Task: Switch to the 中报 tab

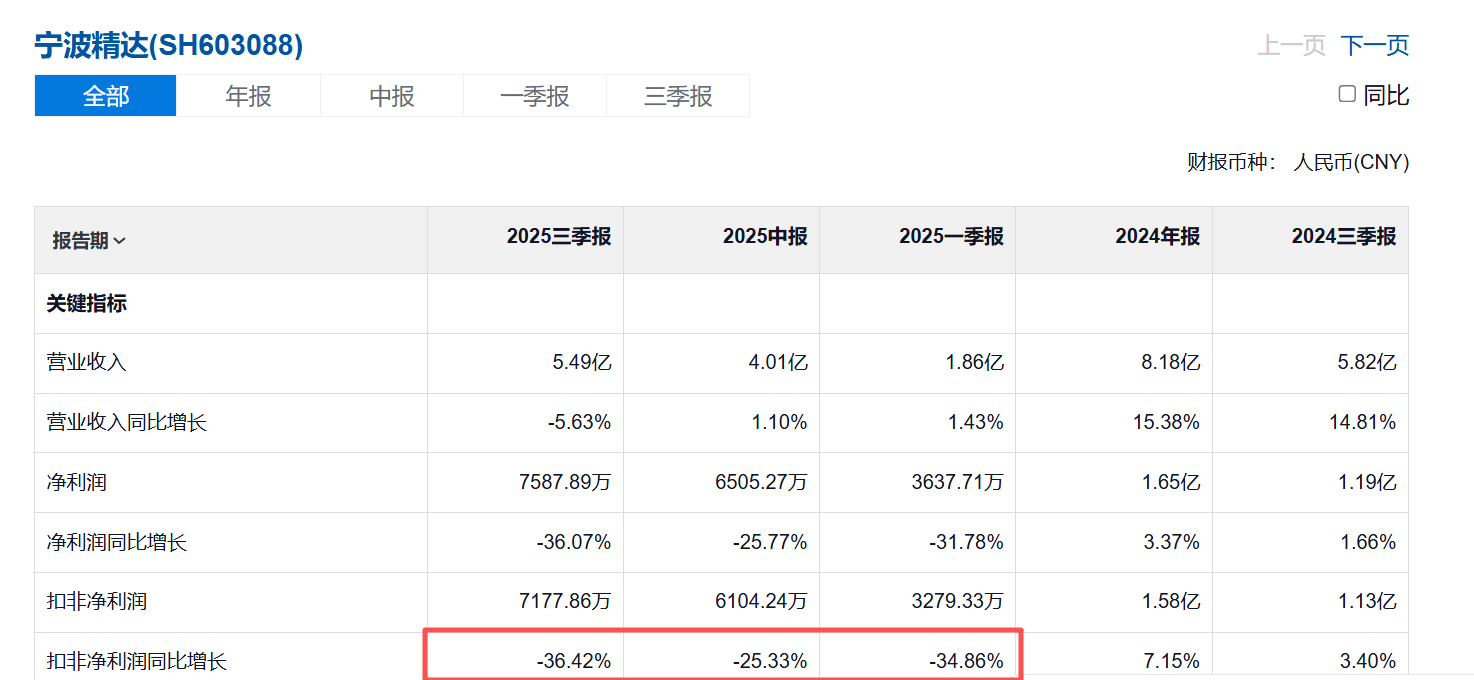Action: tap(392, 96)
